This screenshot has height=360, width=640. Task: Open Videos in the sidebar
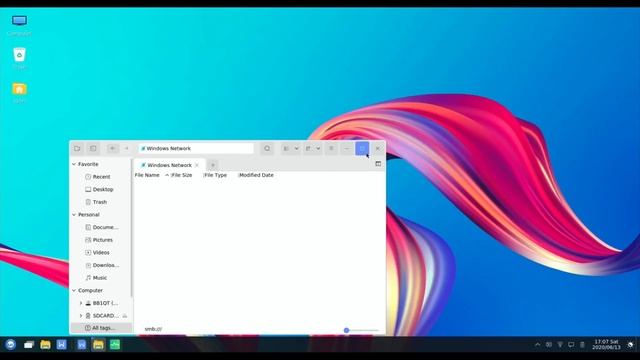tap(101, 253)
